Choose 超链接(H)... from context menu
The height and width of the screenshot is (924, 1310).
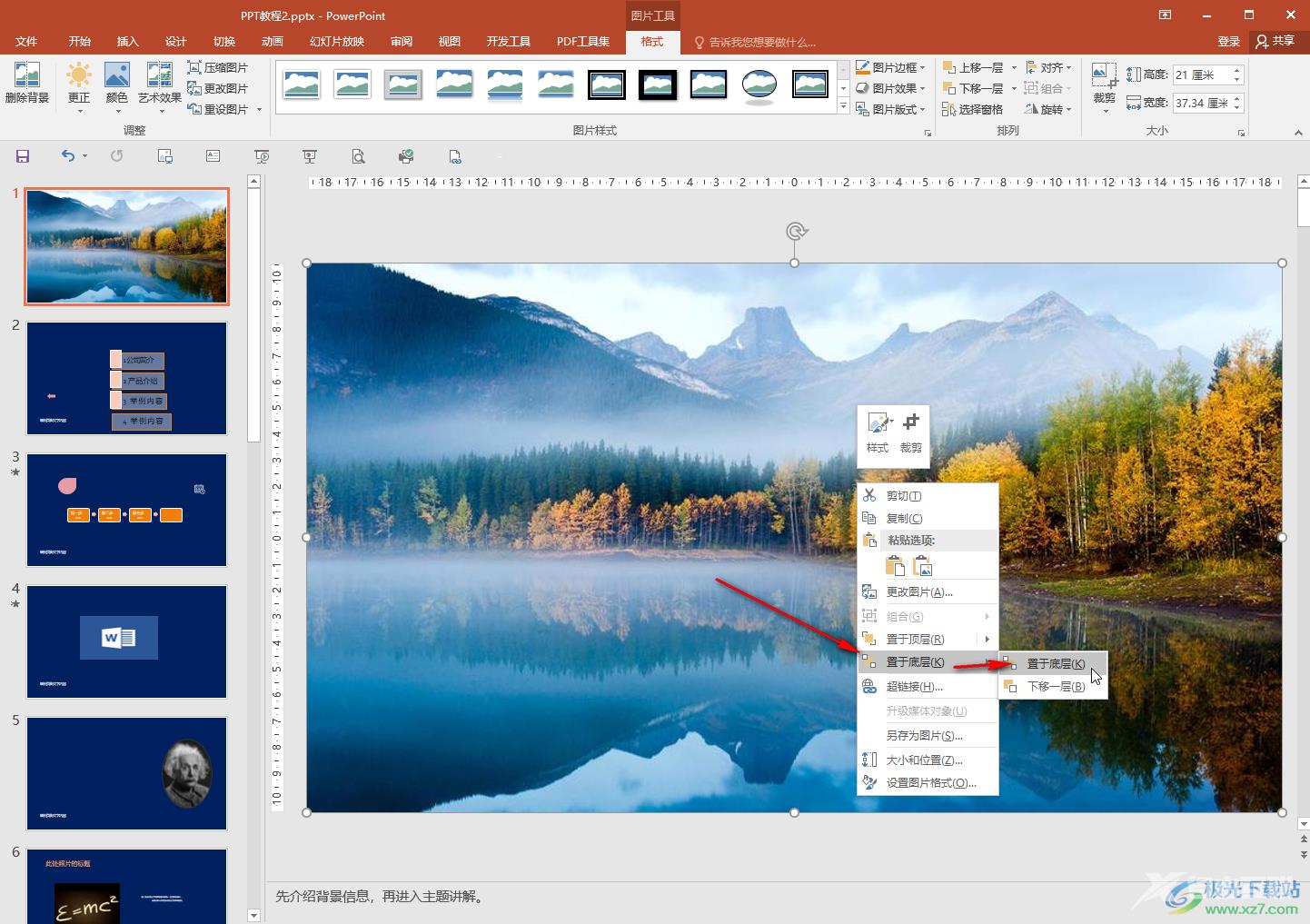tap(928, 686)
